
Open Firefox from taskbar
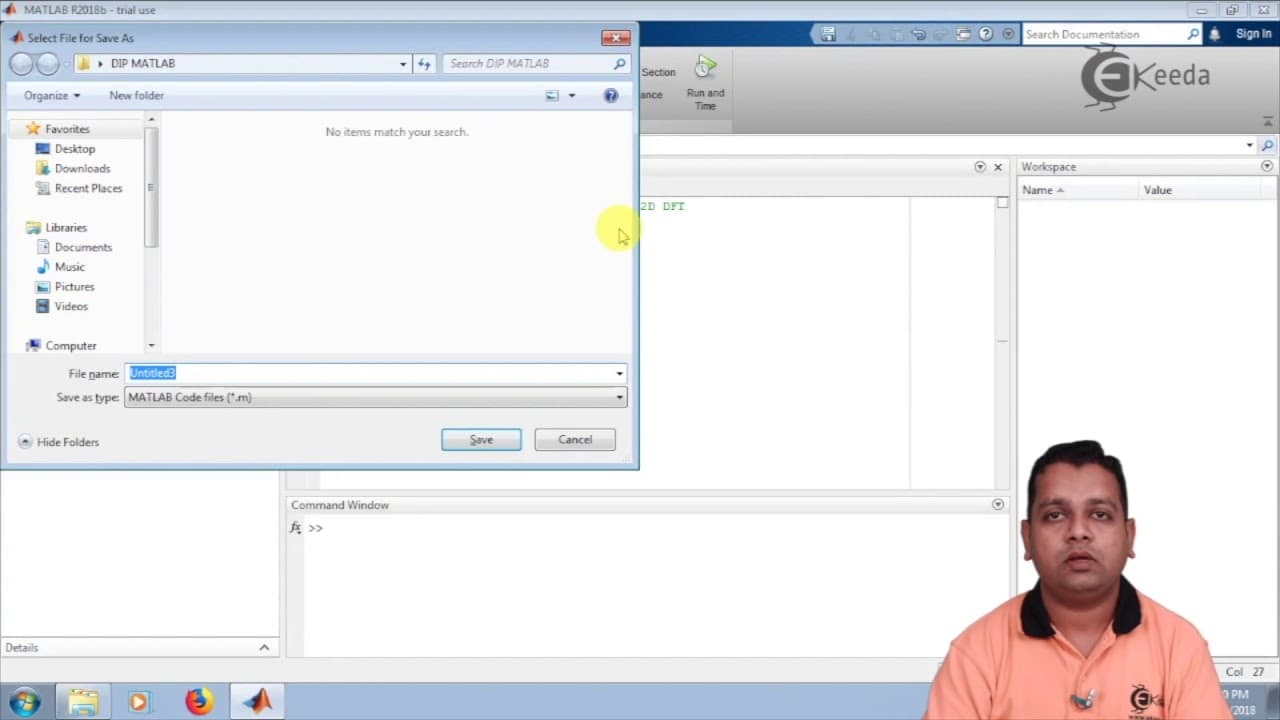point(198,702)
